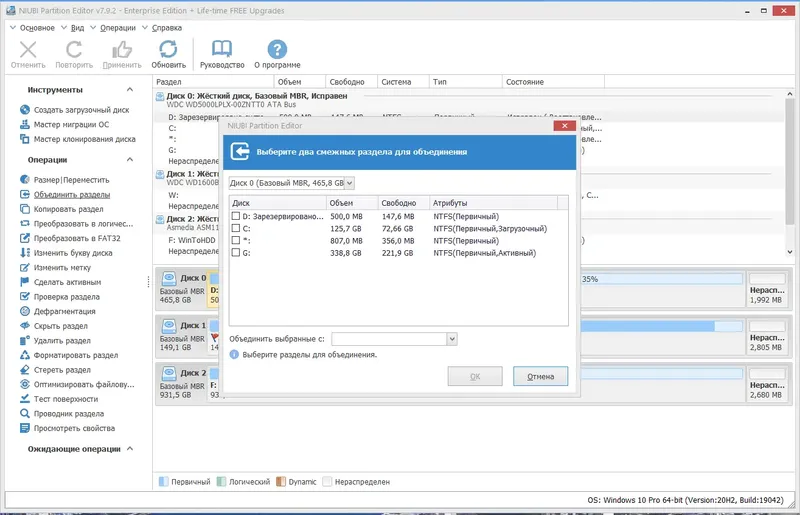Screen dimensions: 800x515
Task: Click the Отмена button in dialog
Action: pyautogui.click(x=540, y=376)
